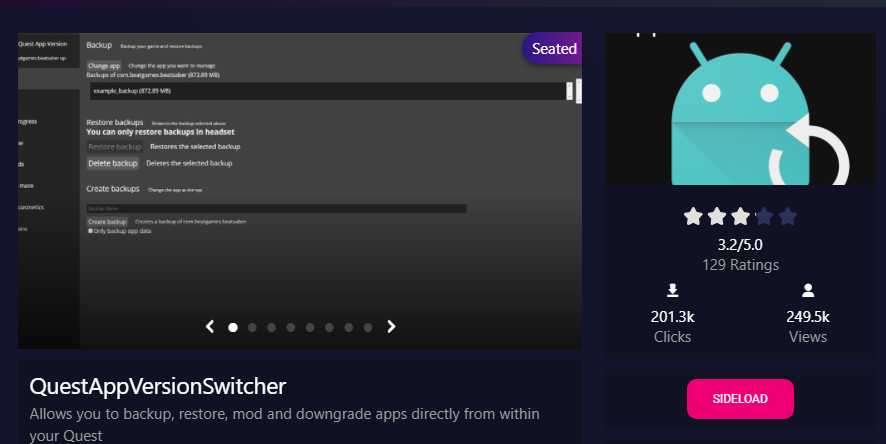Click Restore backup button in screenshot
The height and width of the screenshot is (444, 886).
(115, 147)
